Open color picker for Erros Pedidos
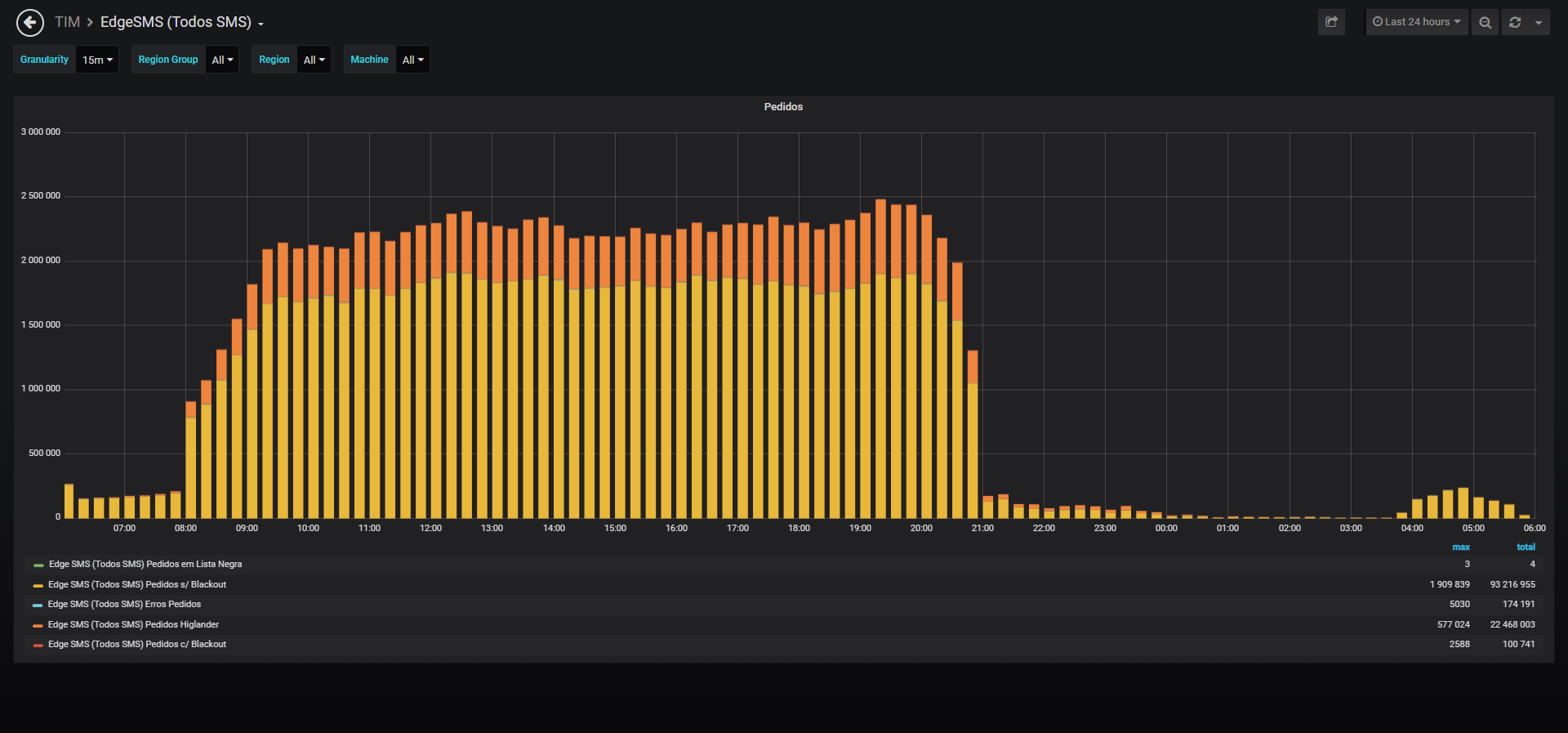 click(x=38, y=605)
